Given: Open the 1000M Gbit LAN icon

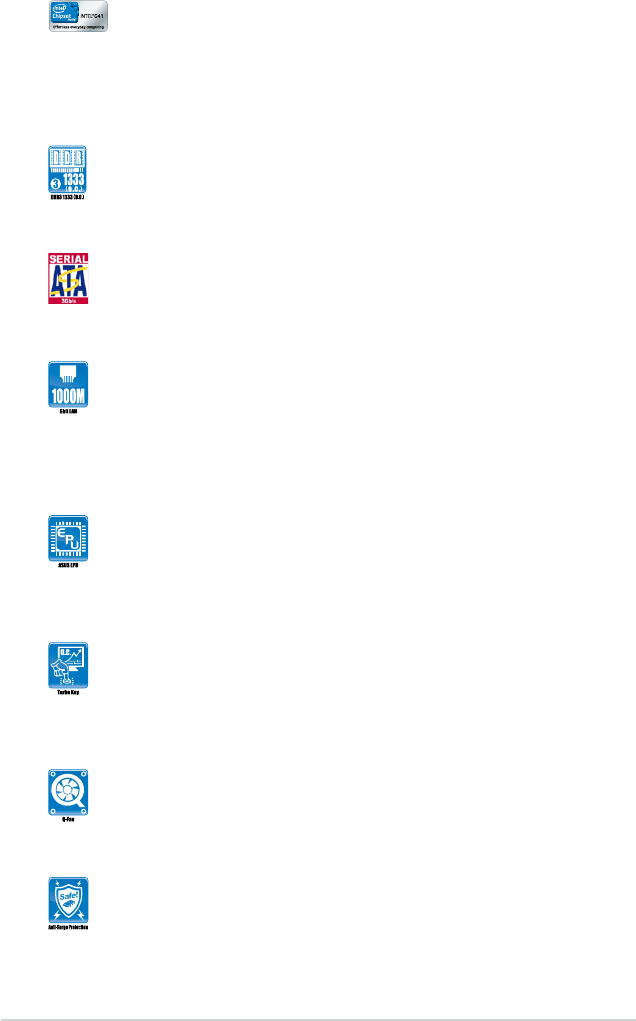Looking at the screenshot, I should pyautogui.click(x=68, y=384).
